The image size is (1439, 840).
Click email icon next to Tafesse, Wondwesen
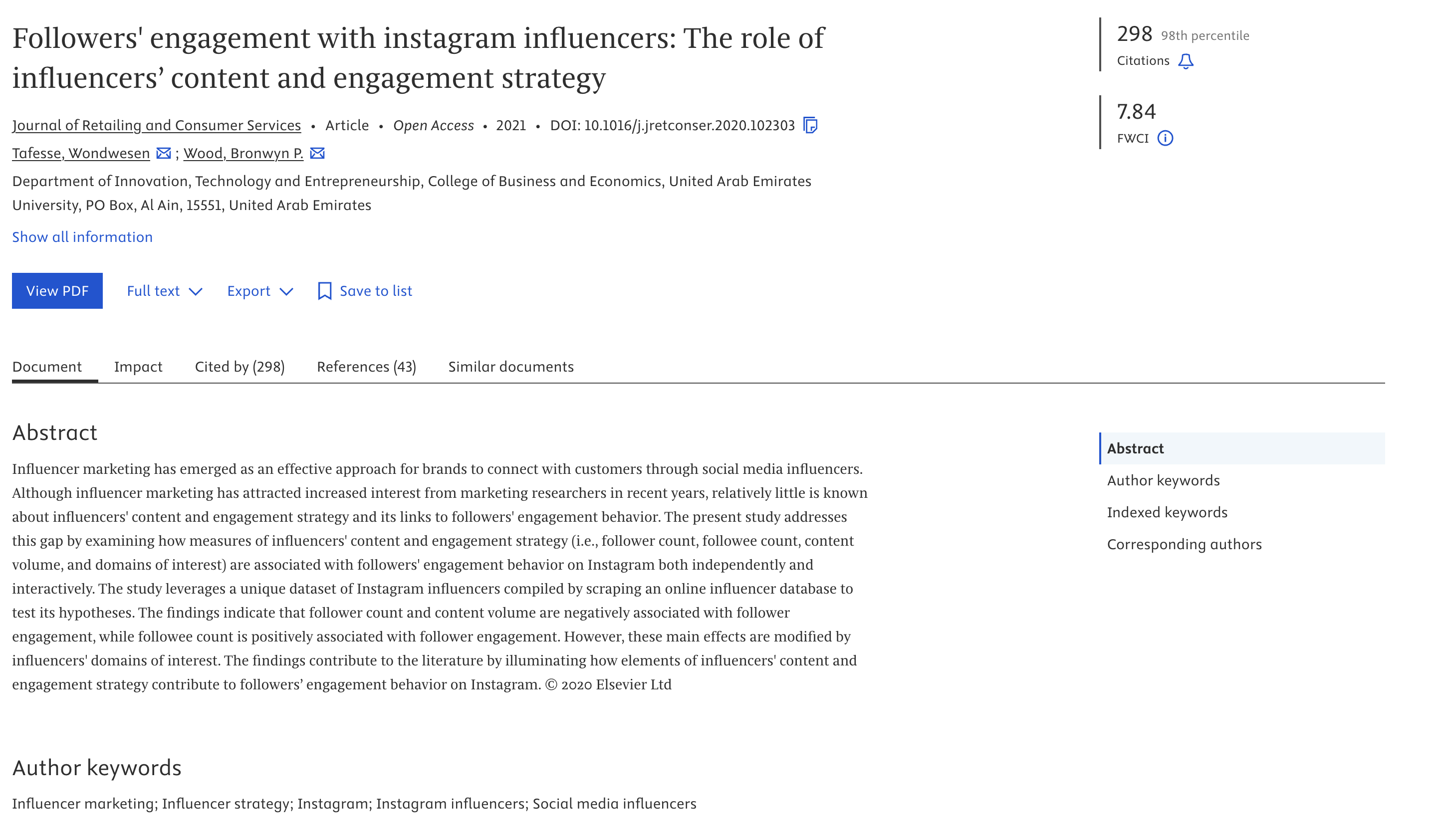tap(163, 153)
